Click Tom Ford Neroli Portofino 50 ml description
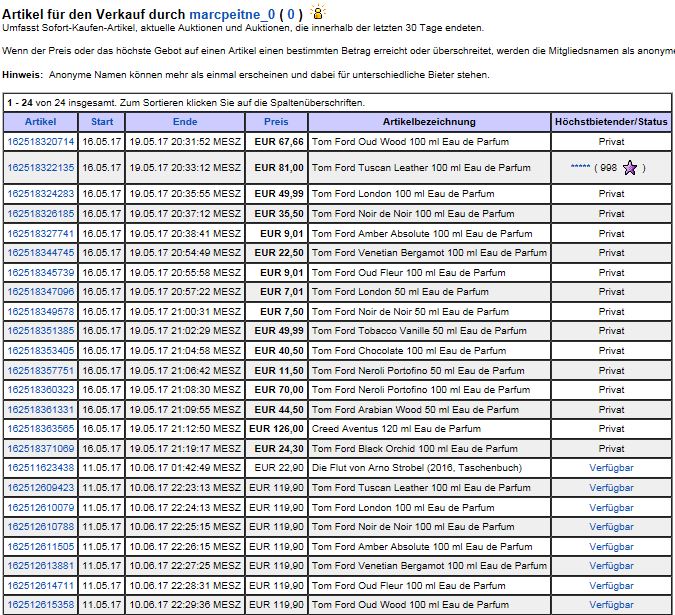The image size is (675, 615). pyautogui.click(x=418, y=371)
